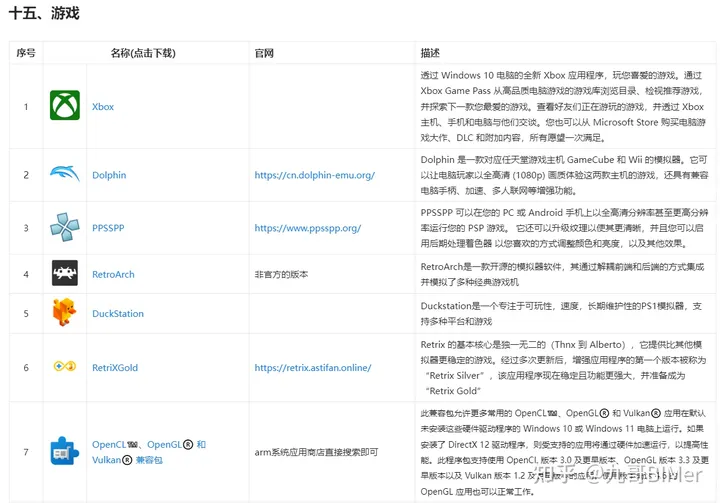Click row number 7 in the OpenCL row
Viewport: 720px width, 503px height.
coord(26,452)
